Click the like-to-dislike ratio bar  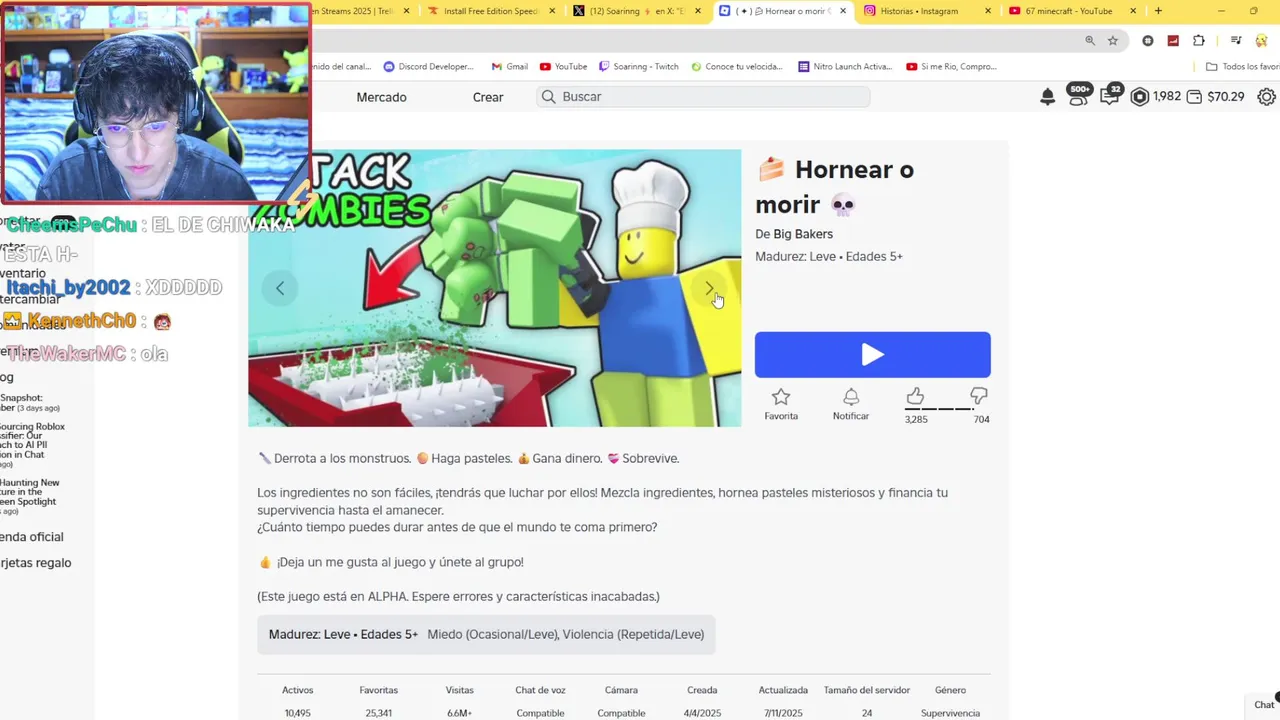pos(939,409)
